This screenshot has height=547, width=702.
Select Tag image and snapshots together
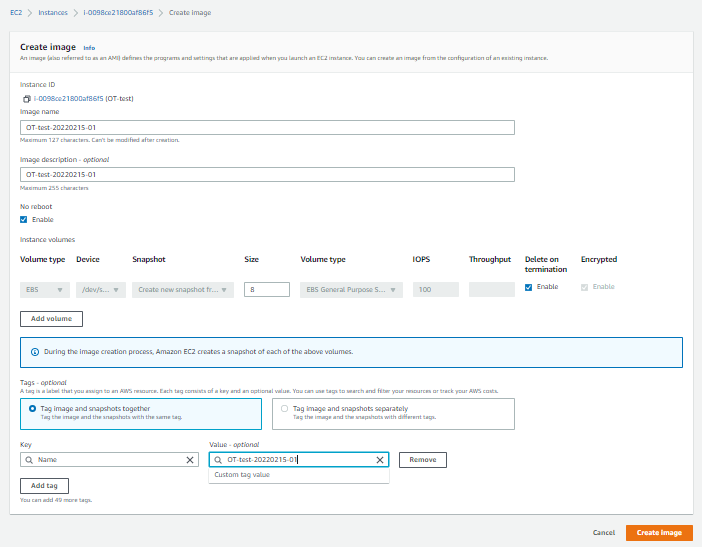click(141, 414)
